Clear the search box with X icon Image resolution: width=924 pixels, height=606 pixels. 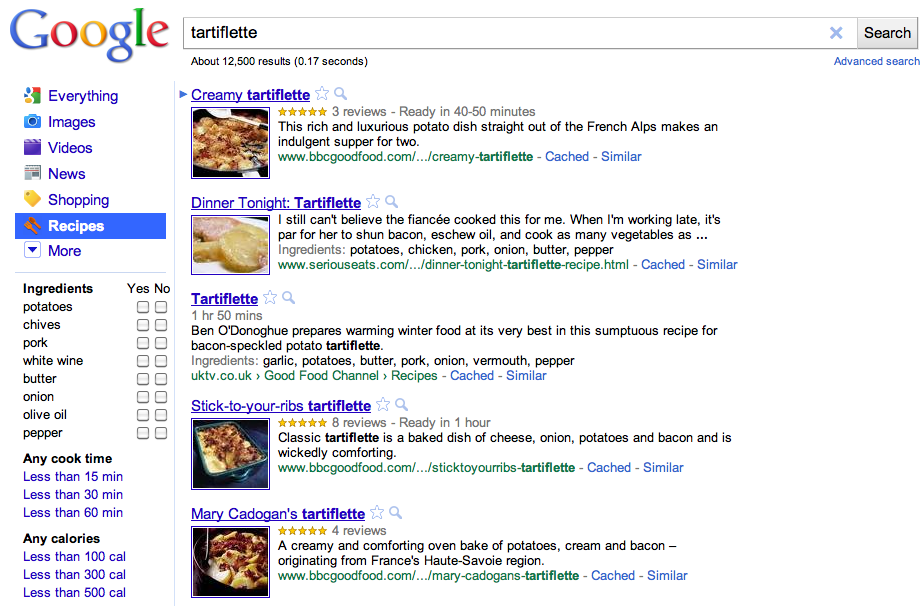836,33
